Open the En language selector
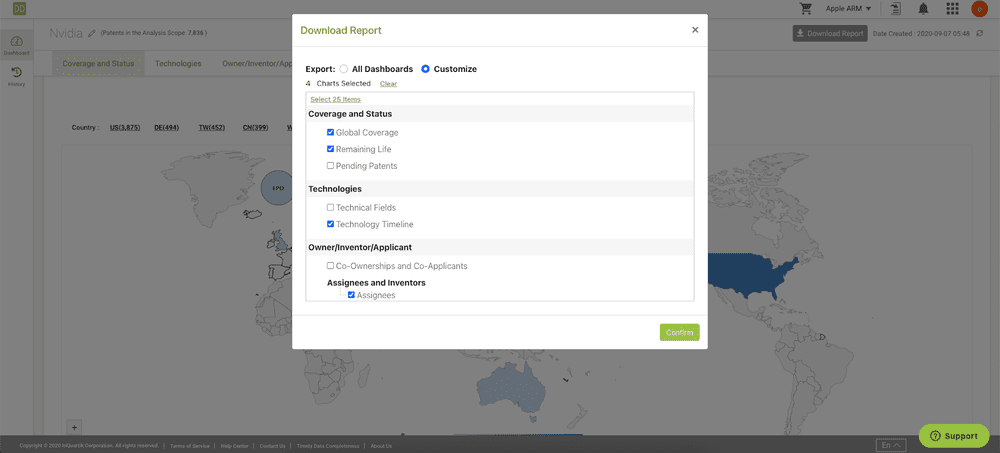 [892, 445]
